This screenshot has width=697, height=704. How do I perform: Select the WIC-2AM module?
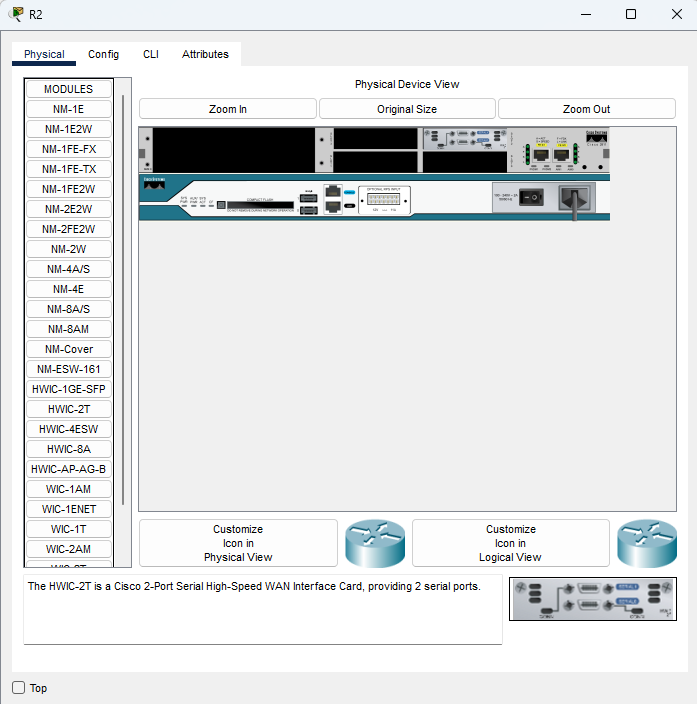[x=69, y=549]
